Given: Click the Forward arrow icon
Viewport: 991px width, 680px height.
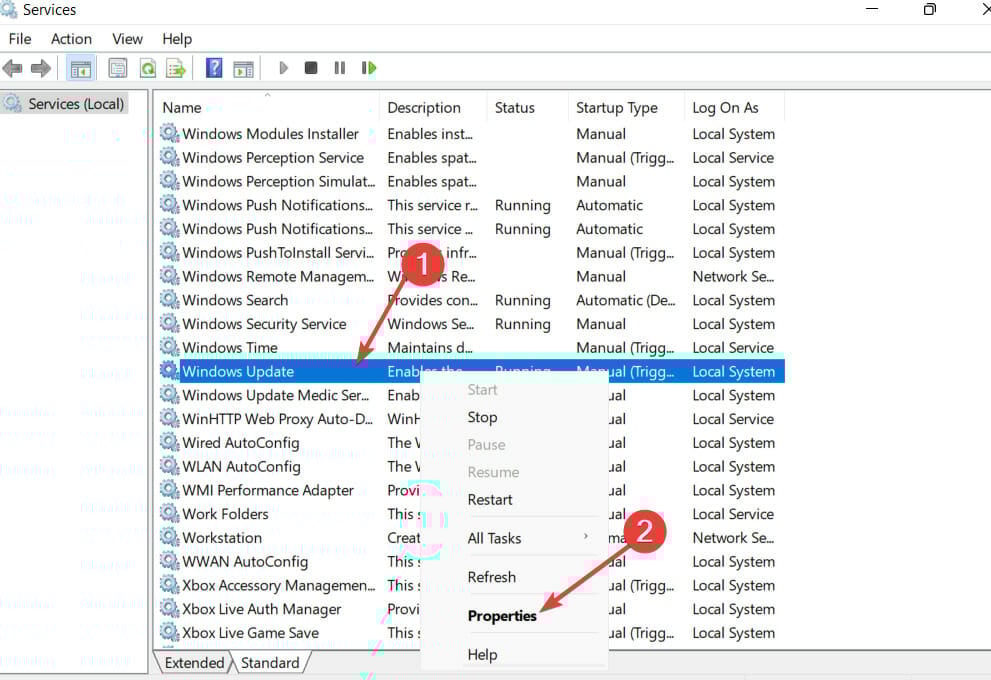Looking at the screenshot, I should [40, 67].
